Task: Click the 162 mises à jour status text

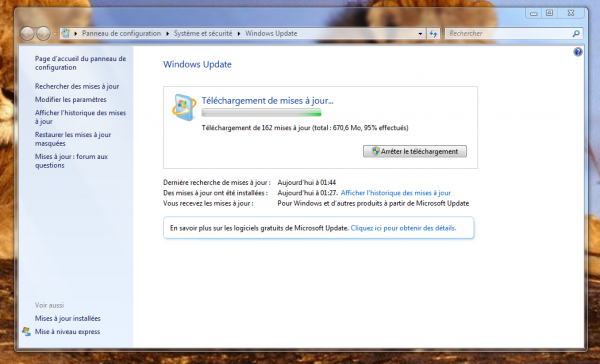Action: coord(305,128)
